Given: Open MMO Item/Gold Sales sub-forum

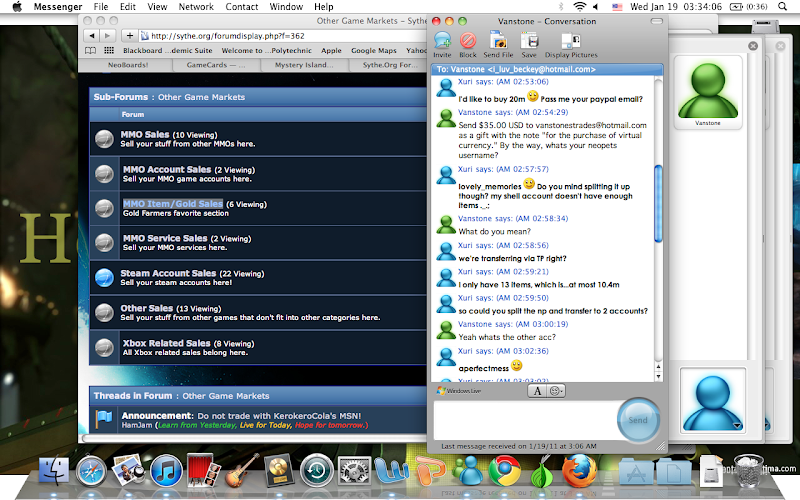Looking at the screenshot, I should [x=173, y=204].
